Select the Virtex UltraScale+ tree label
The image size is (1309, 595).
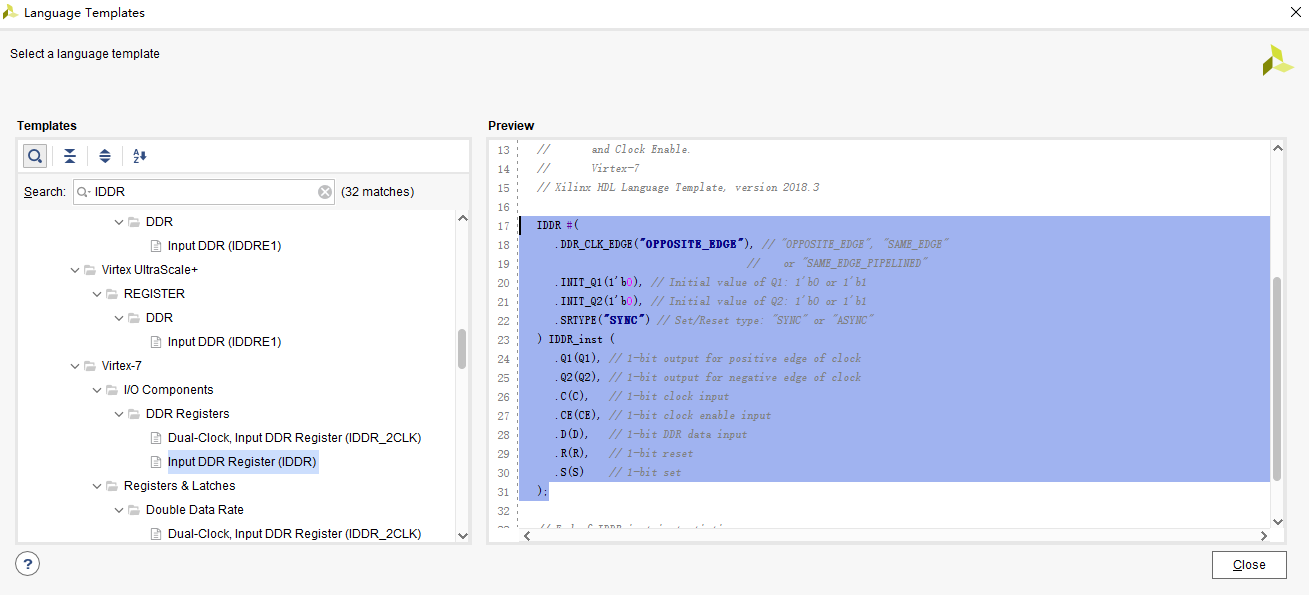[149, 270]
